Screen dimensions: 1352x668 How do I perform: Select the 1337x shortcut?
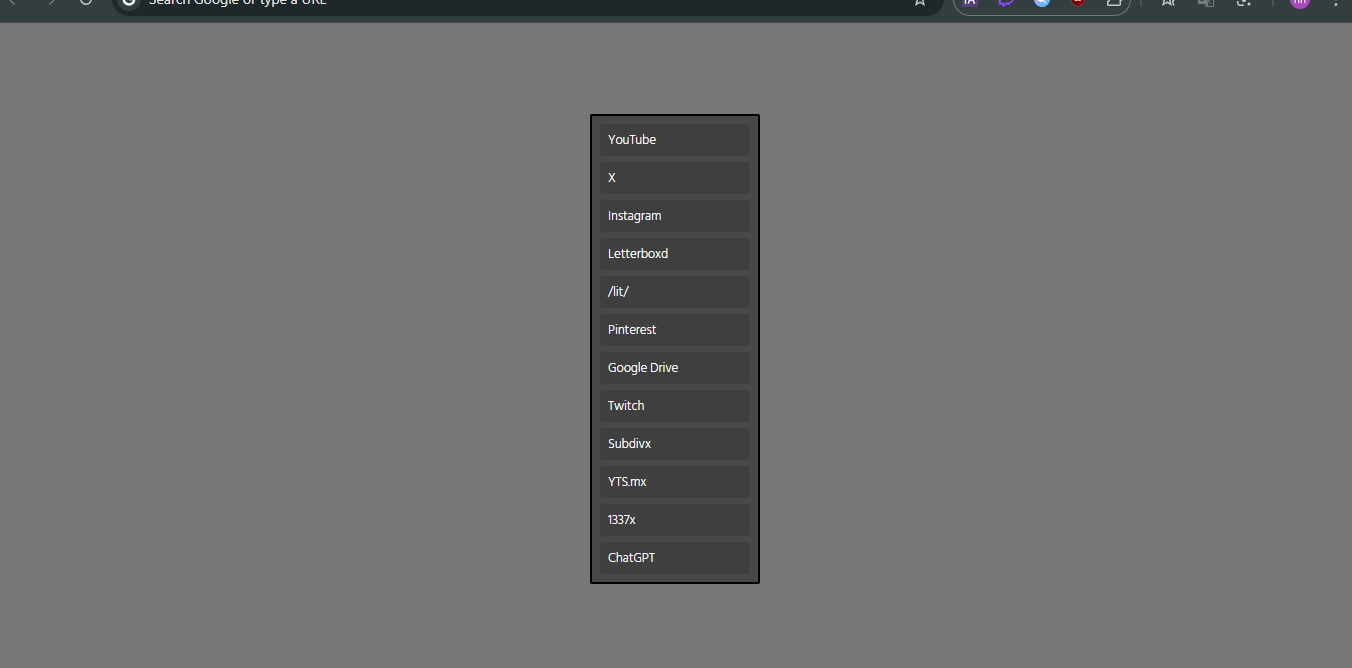click(674, 520)
